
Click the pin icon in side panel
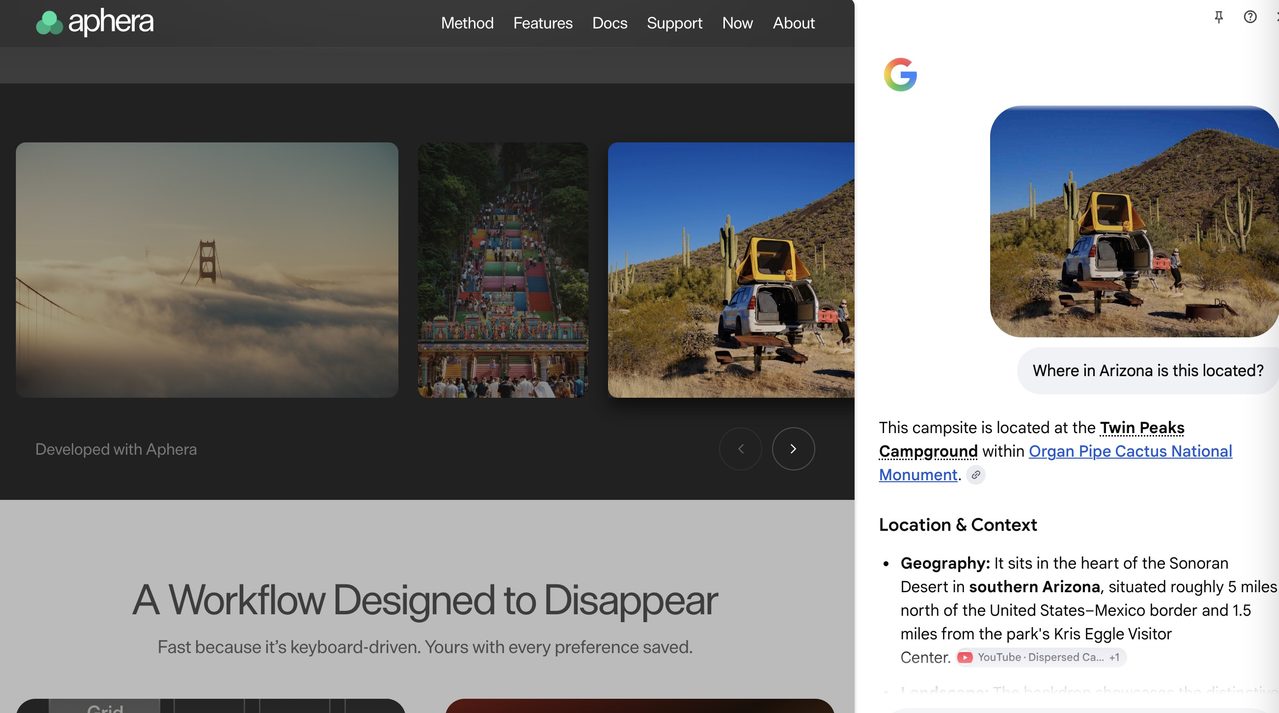click(1218, 17)
